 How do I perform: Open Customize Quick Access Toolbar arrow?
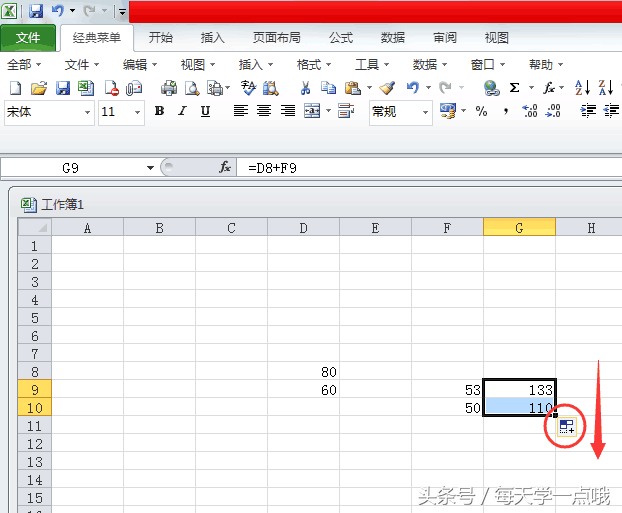click(x=123, y=12)
